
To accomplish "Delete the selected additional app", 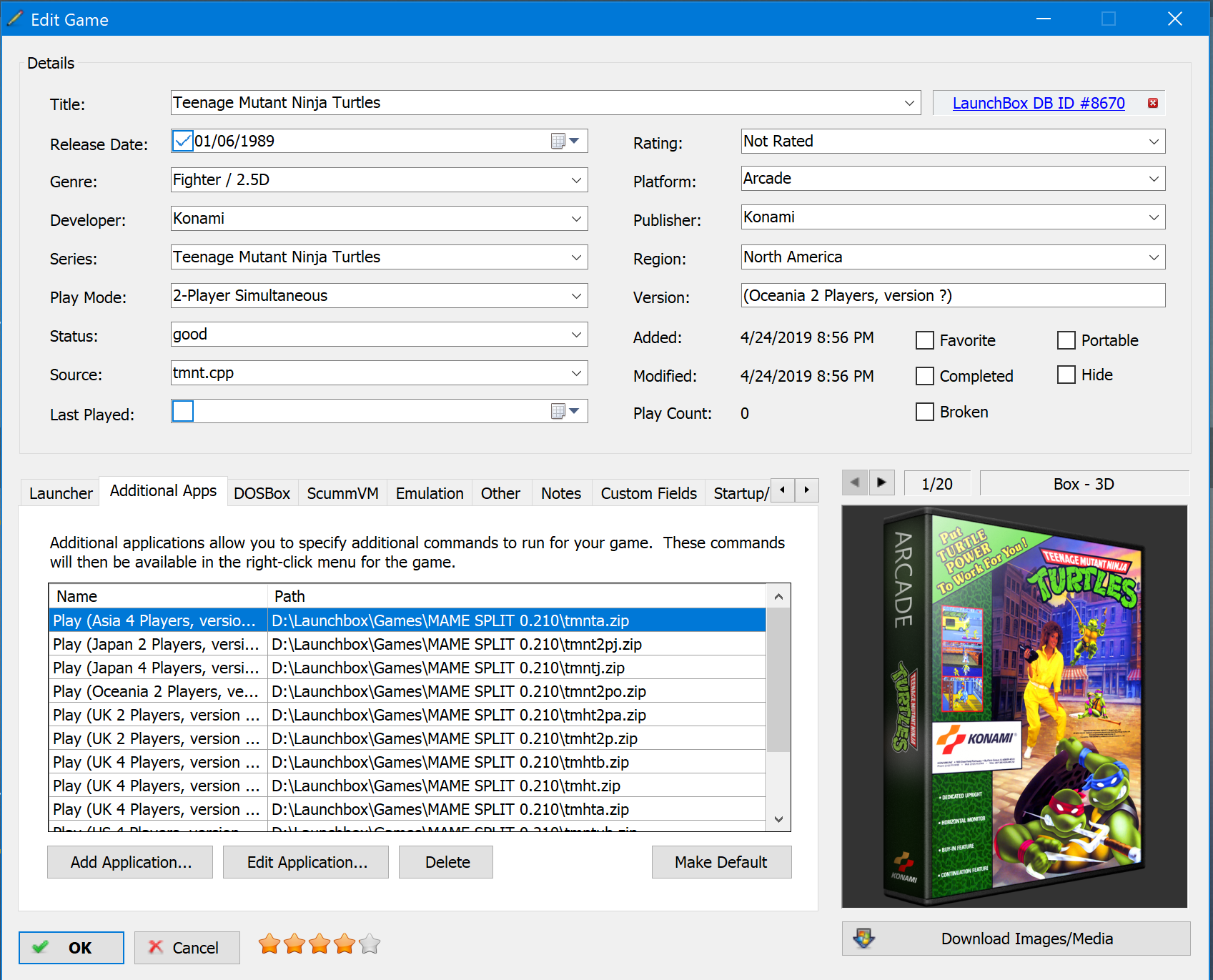I will point(446,862).
